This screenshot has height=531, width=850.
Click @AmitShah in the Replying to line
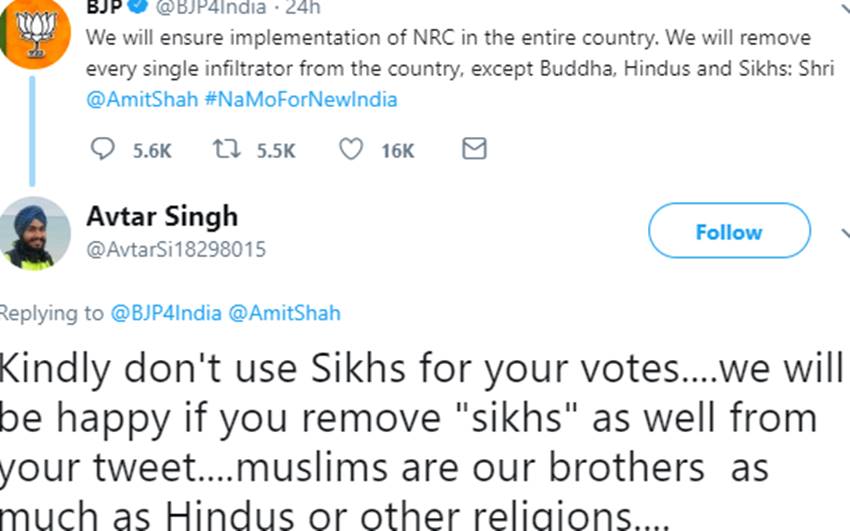(x=284, y=313)
